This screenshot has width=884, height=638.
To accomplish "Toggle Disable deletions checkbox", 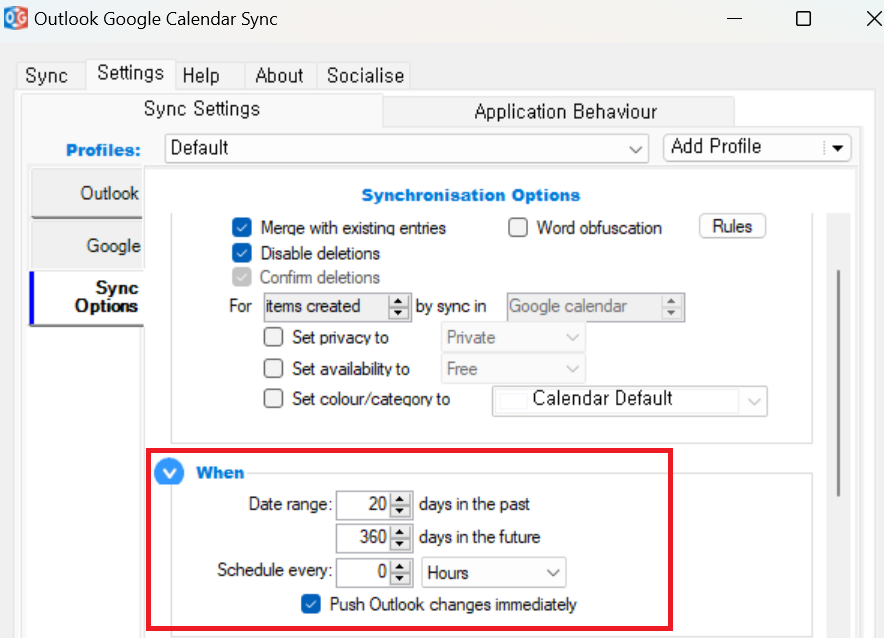I will pyautogui.click(x=242, y=253).
